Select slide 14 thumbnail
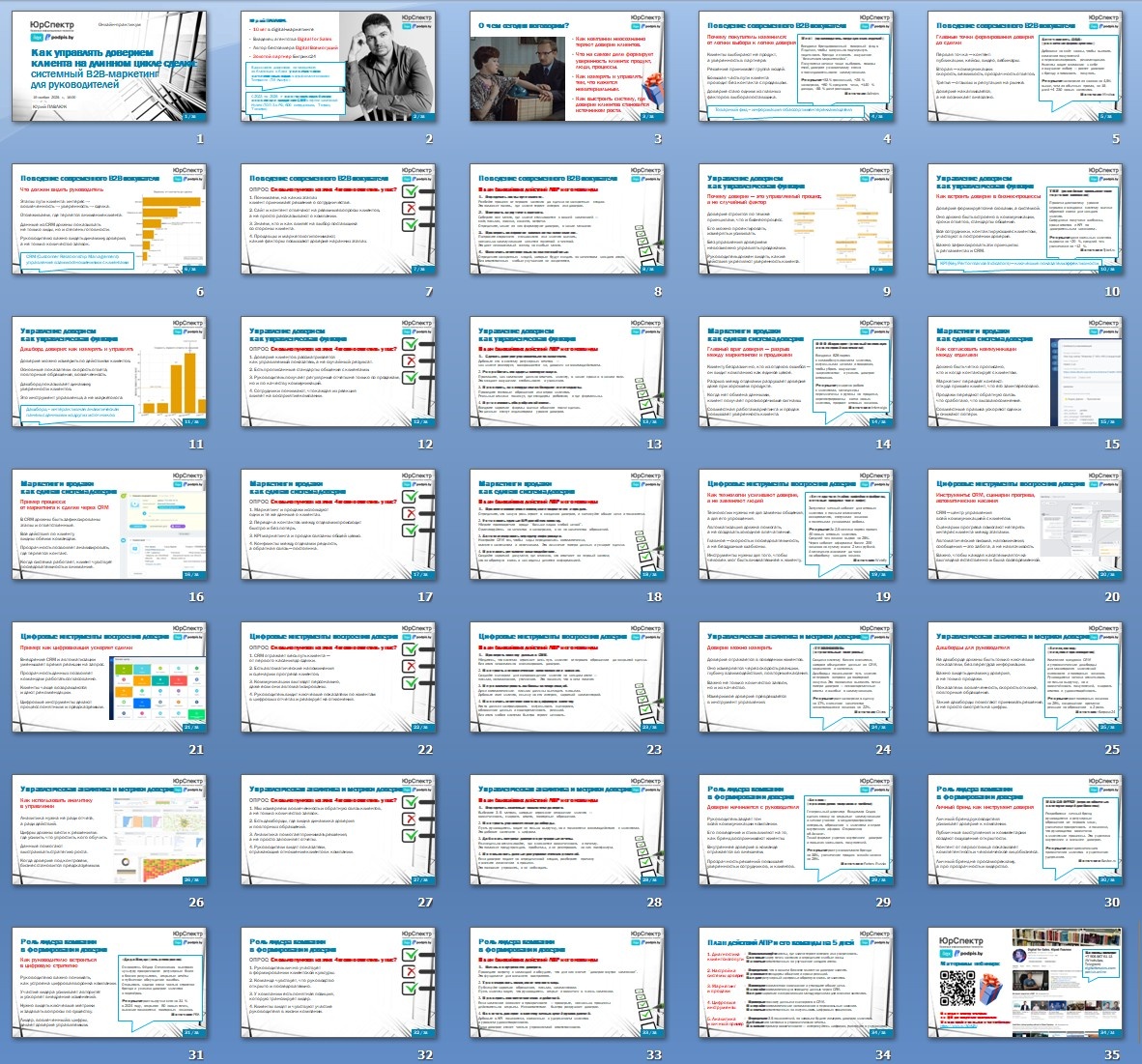Viewport: 1142px width, 1064px height. [797, 371]
